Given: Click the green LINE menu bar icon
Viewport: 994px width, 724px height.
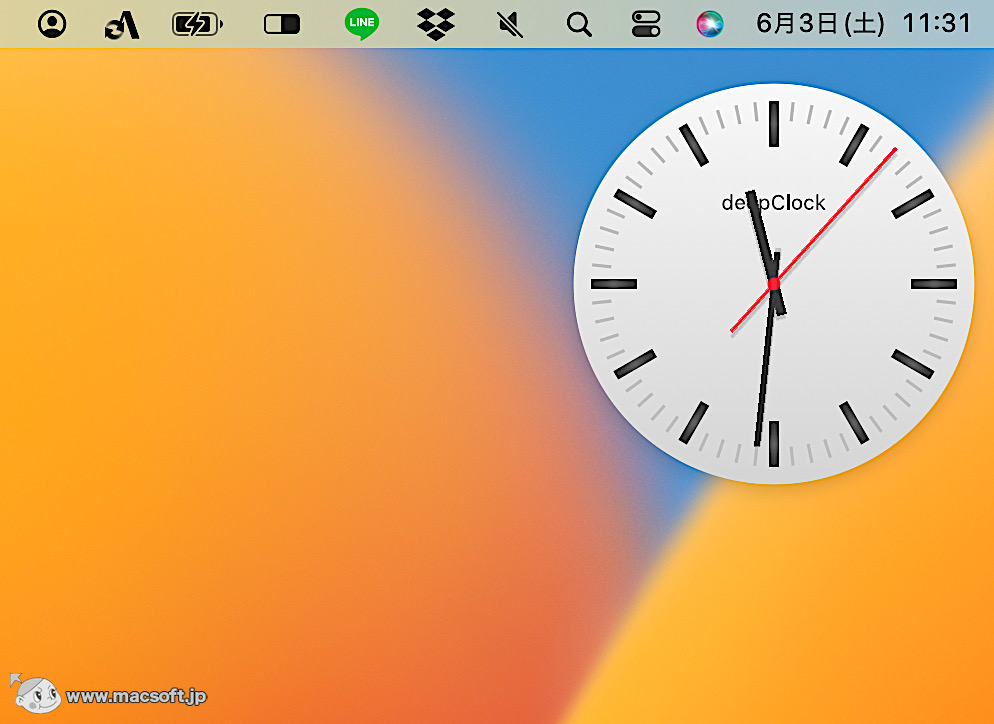Looking at the screenshot, I should pyautogui.click(x=360, y=24).
